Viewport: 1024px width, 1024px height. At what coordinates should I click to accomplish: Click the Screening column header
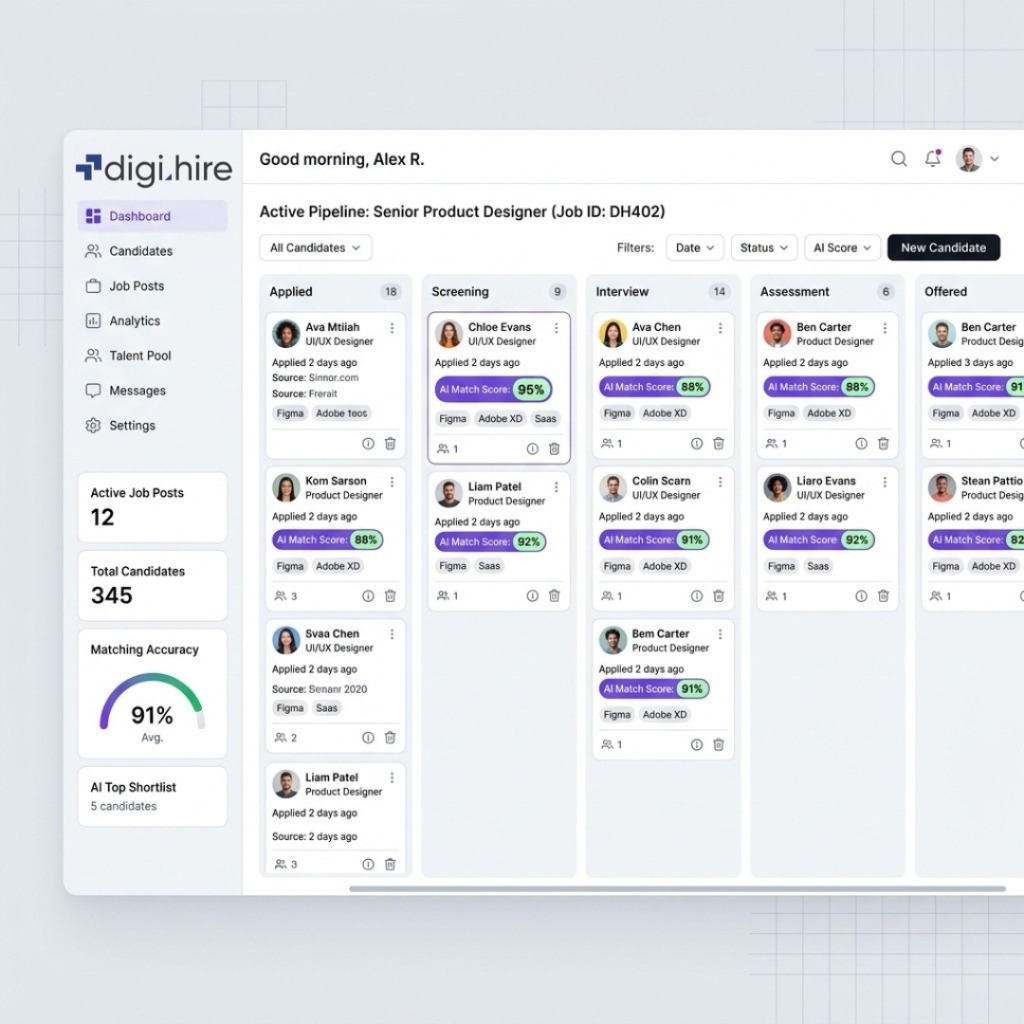point(460,292)
